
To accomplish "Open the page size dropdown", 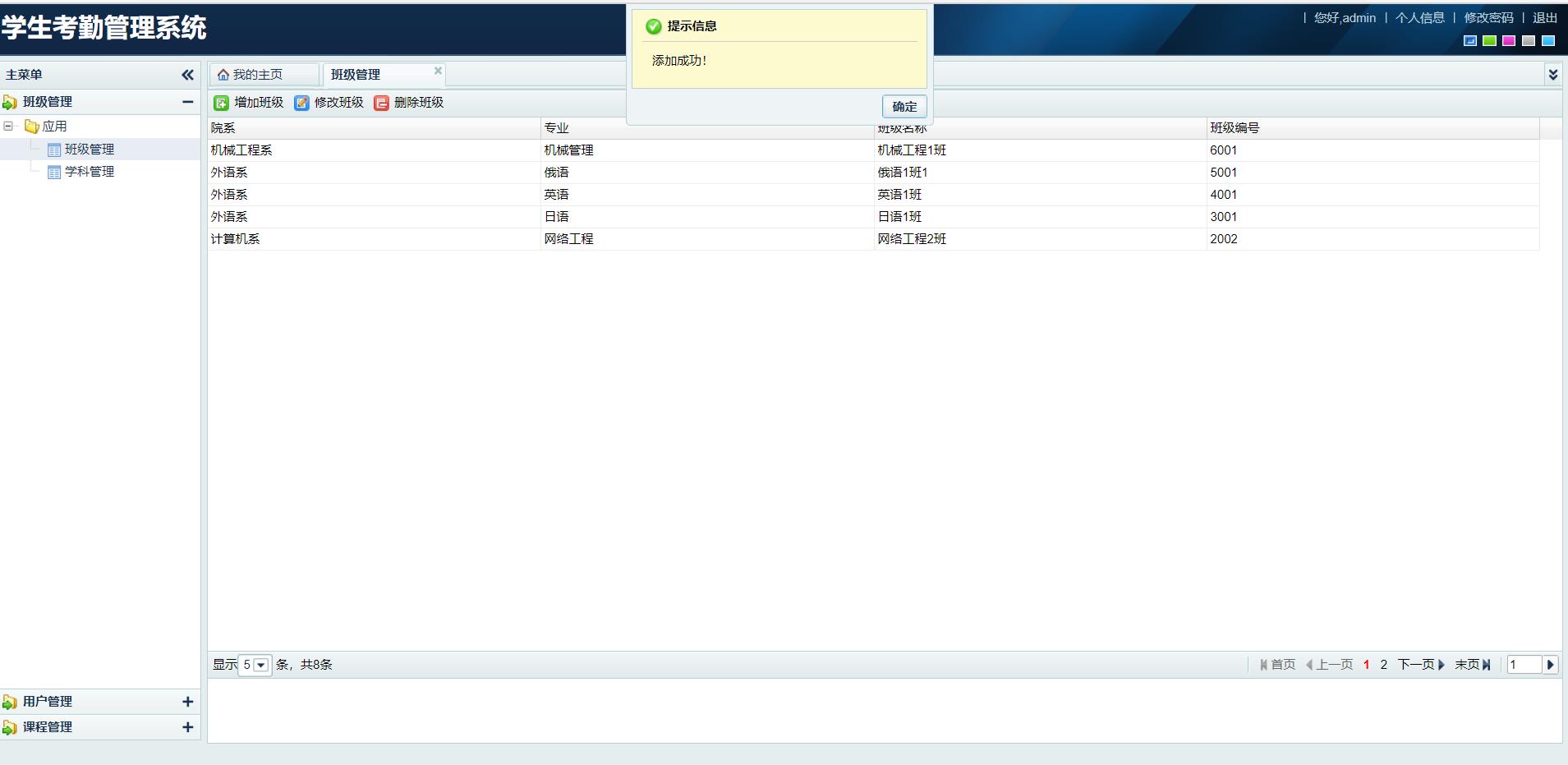I will pos(260,665).
